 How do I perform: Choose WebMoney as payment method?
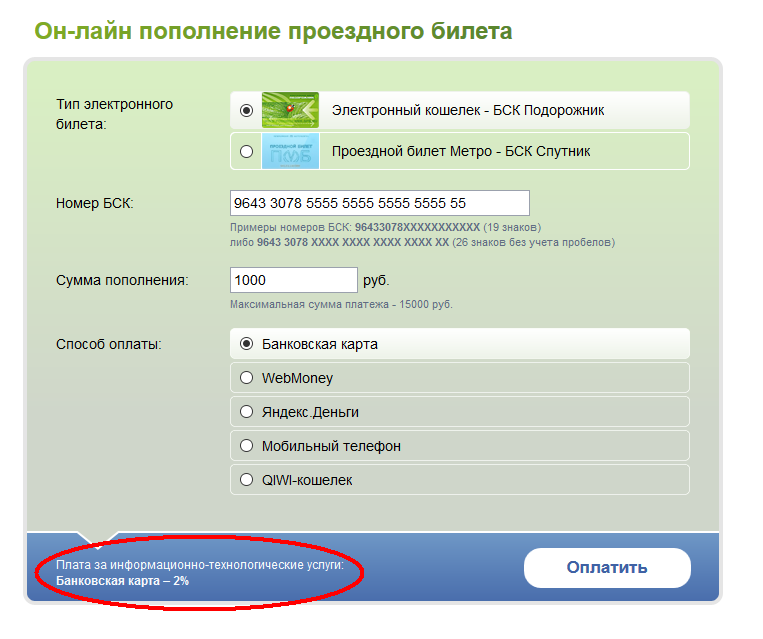point(247,378)
